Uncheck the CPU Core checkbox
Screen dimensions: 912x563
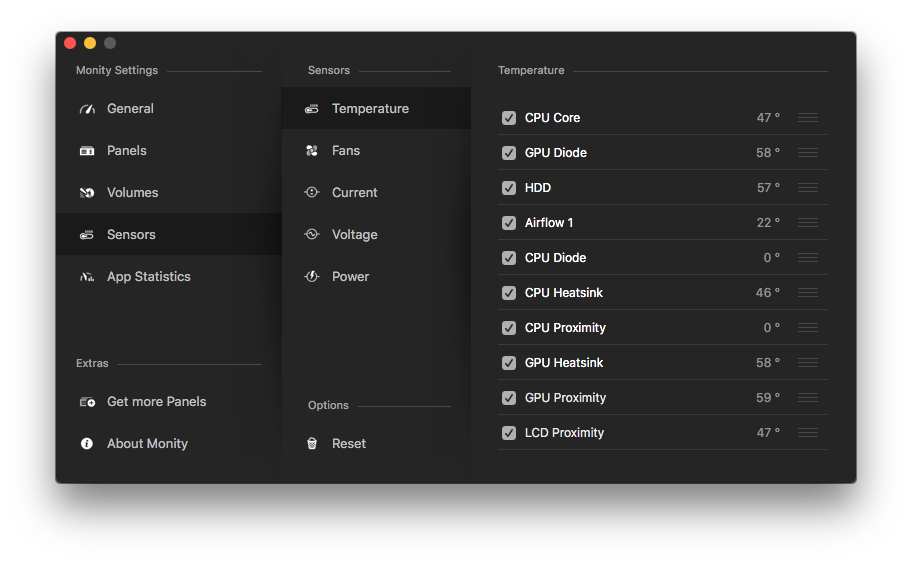point(509,118)
